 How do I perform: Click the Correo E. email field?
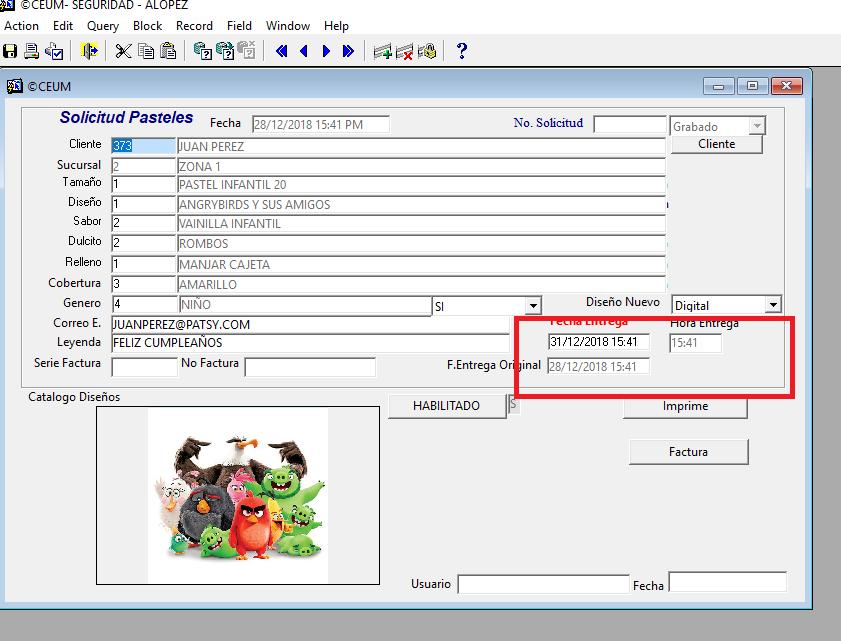tap(310, 325)
